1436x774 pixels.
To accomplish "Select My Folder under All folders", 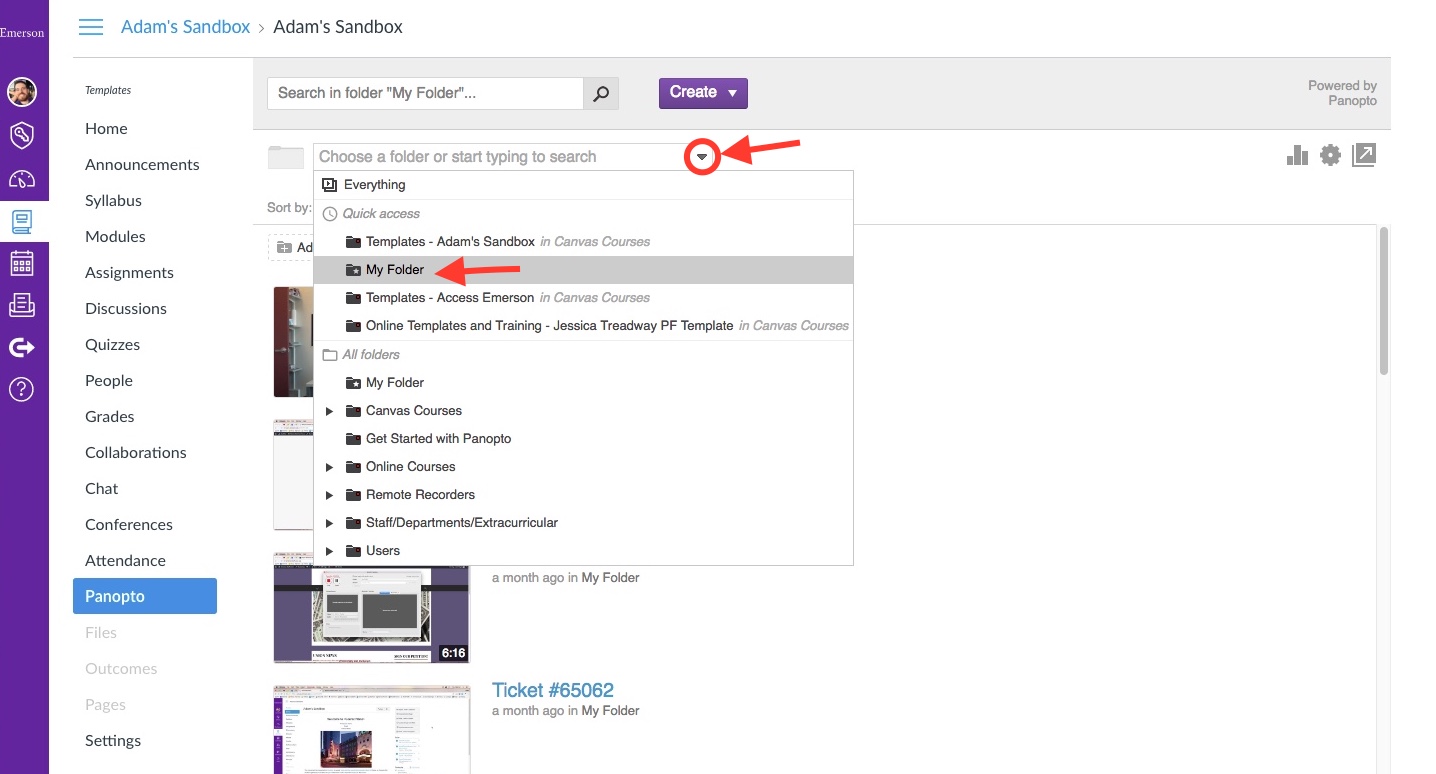I will pyautogui.click(x=583, y=383).
